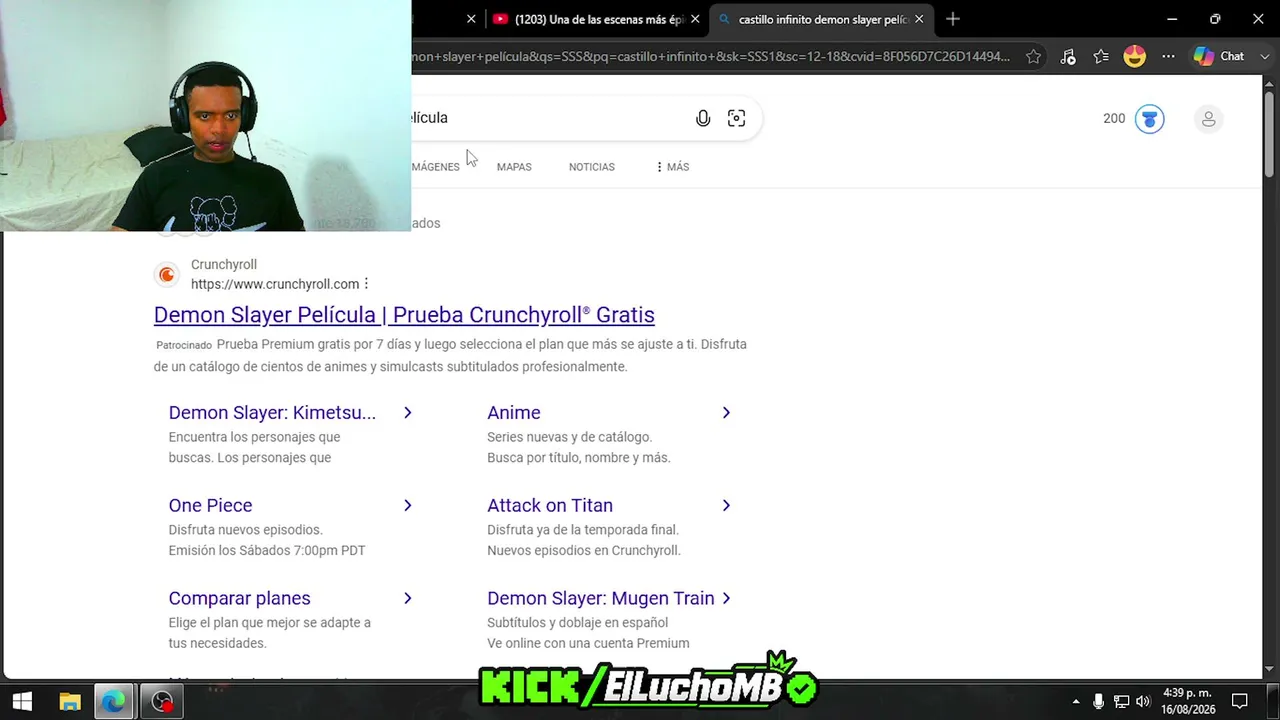
Task: Click the Crunchyroll favicon logo
Action: (x=167, y=275)
